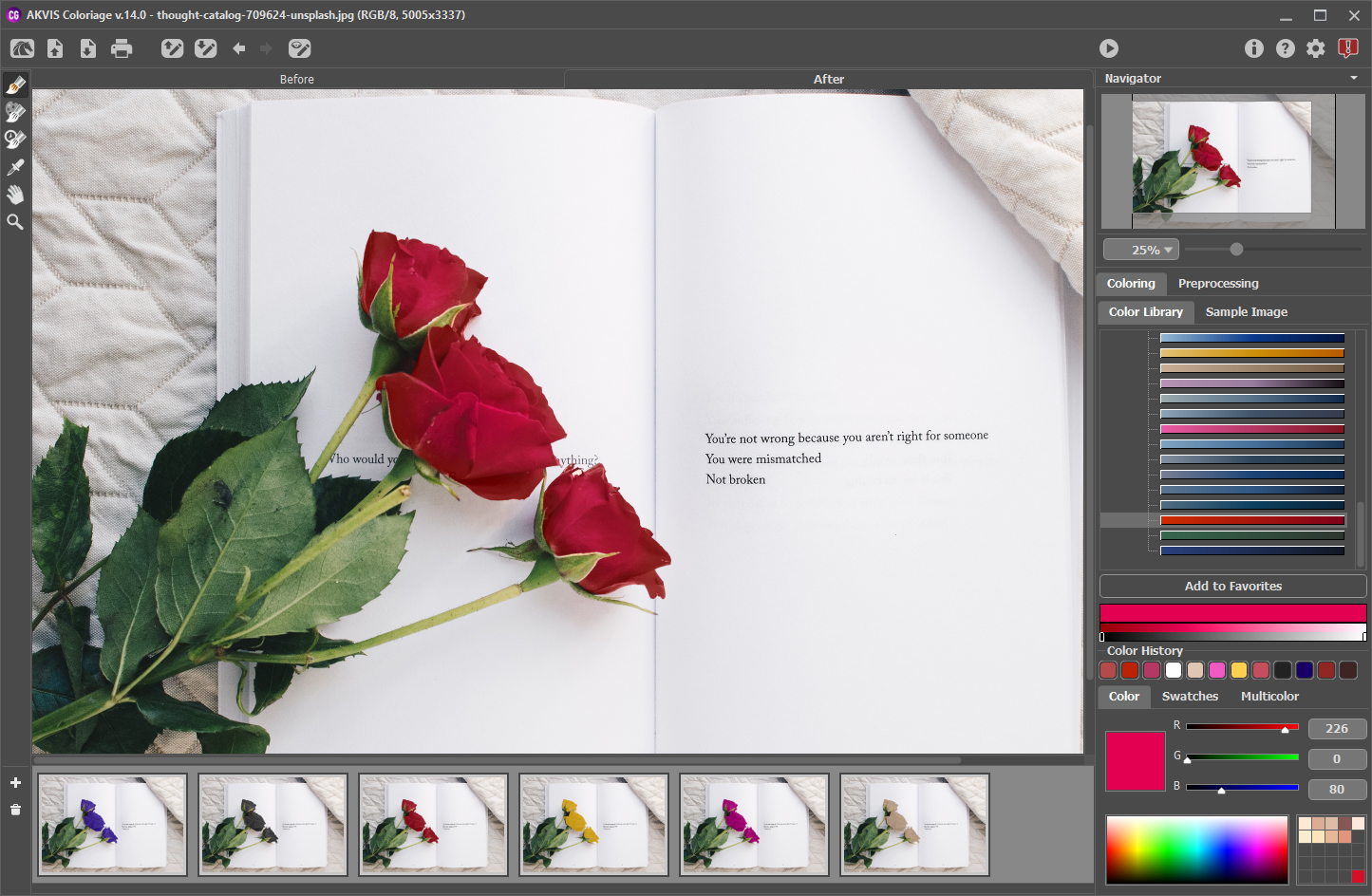The image size is (1372, 896).
Task: Select the Eyedropper tool
Action: [15, 167]
